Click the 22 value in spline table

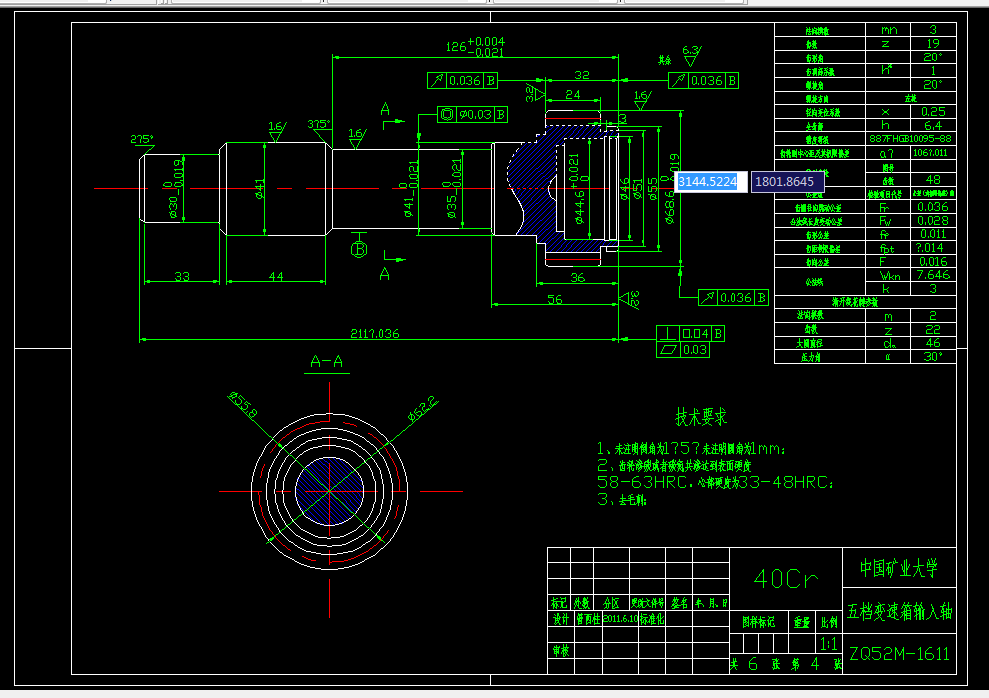click(933, 330)
